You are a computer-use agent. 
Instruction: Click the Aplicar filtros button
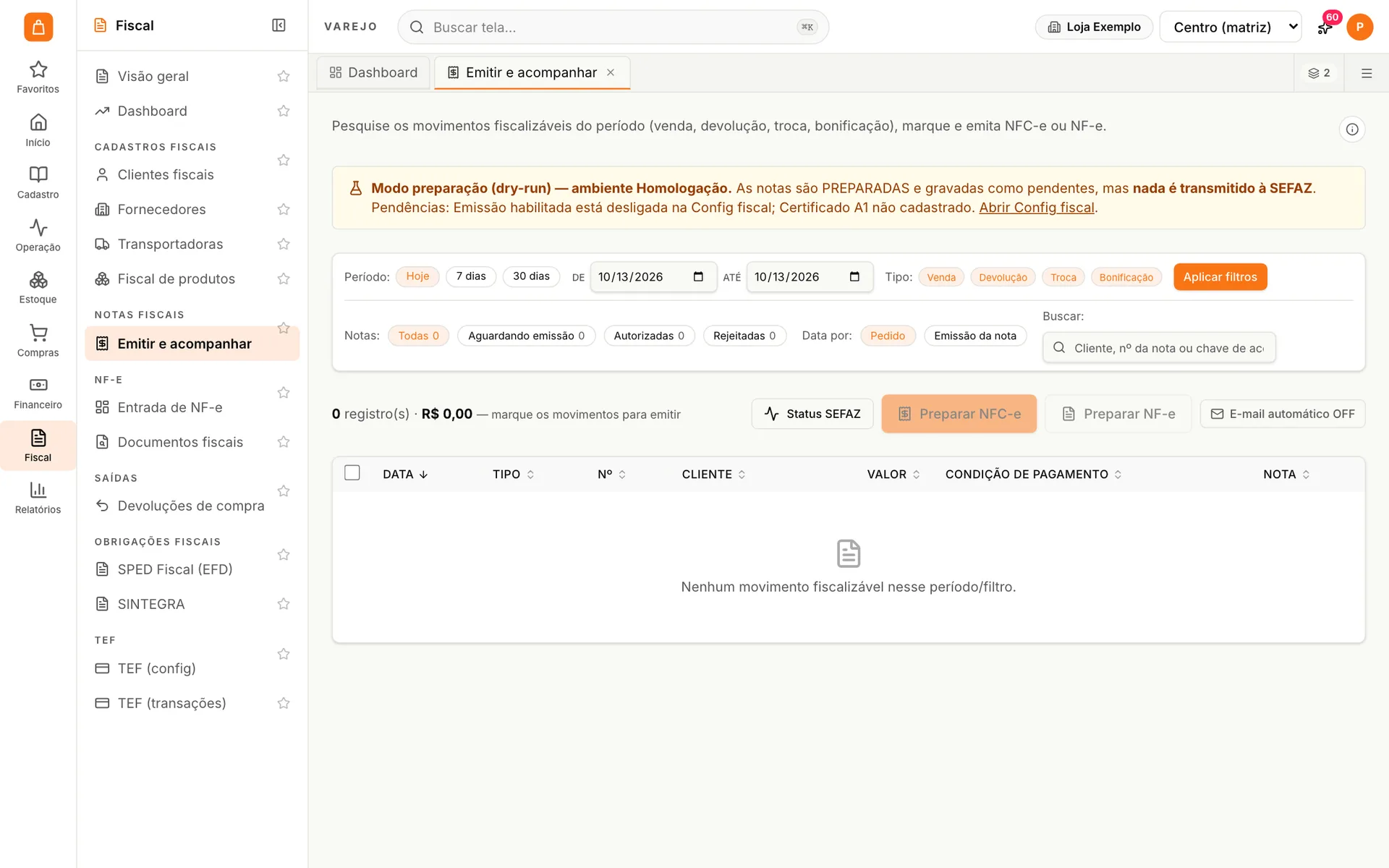coord(1220,277)
